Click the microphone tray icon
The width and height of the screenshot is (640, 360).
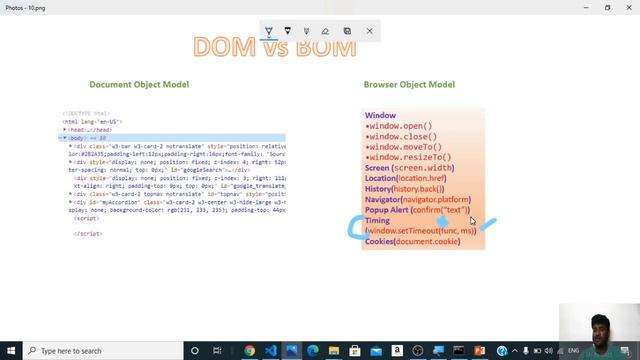(526, 351)
